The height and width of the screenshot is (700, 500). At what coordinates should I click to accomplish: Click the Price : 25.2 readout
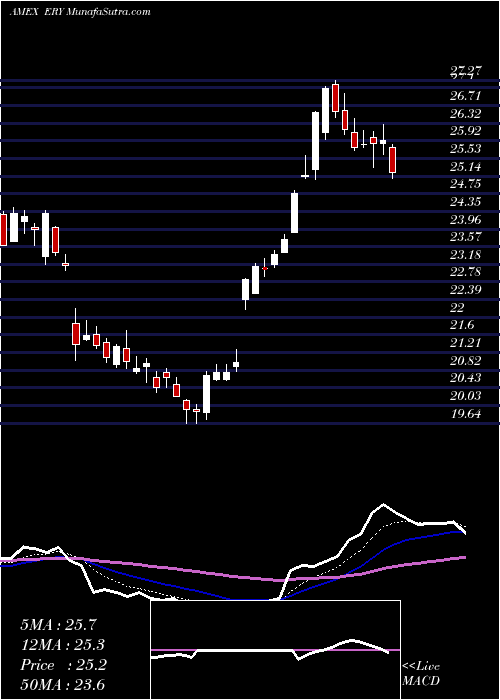[x=63, y=665]
